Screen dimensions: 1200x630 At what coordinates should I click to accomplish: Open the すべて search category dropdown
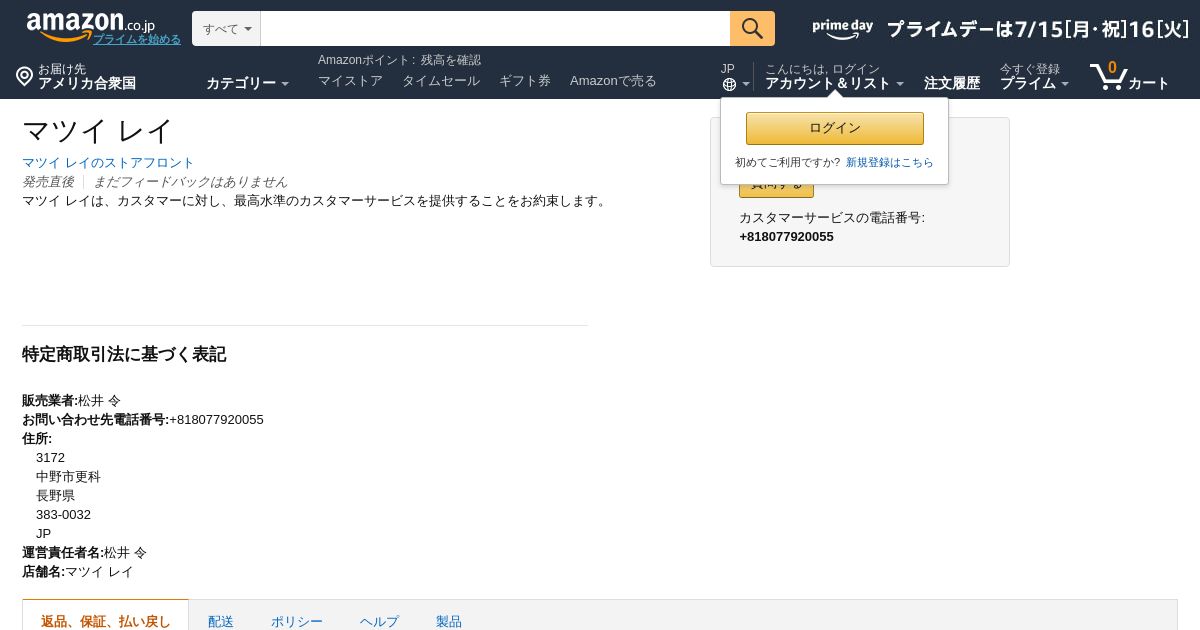point(226,28)
